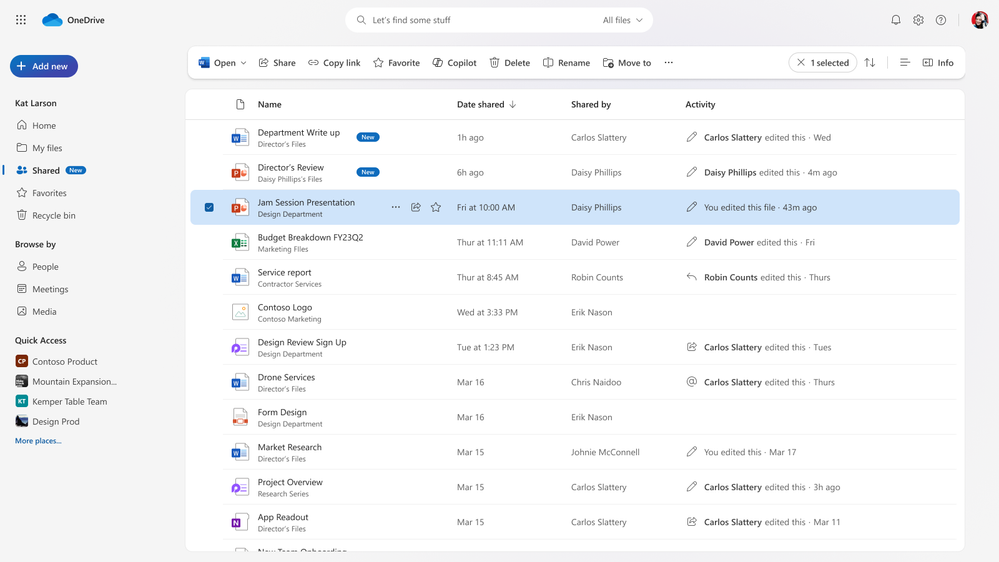
Task: Click share icon on Jam Session Presentation row
Action: 416,208
